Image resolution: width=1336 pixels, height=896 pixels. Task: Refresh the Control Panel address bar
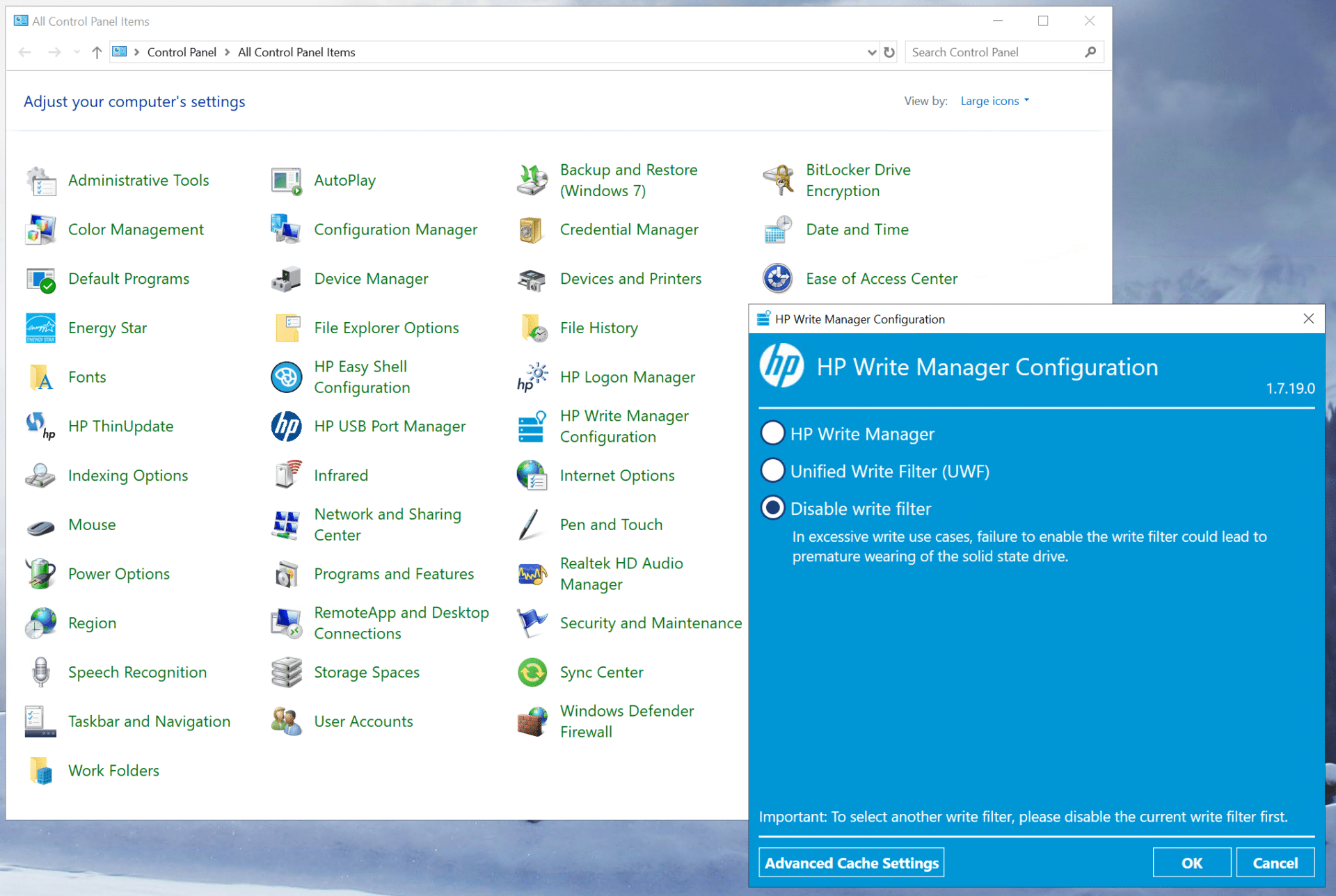point(889,52)
